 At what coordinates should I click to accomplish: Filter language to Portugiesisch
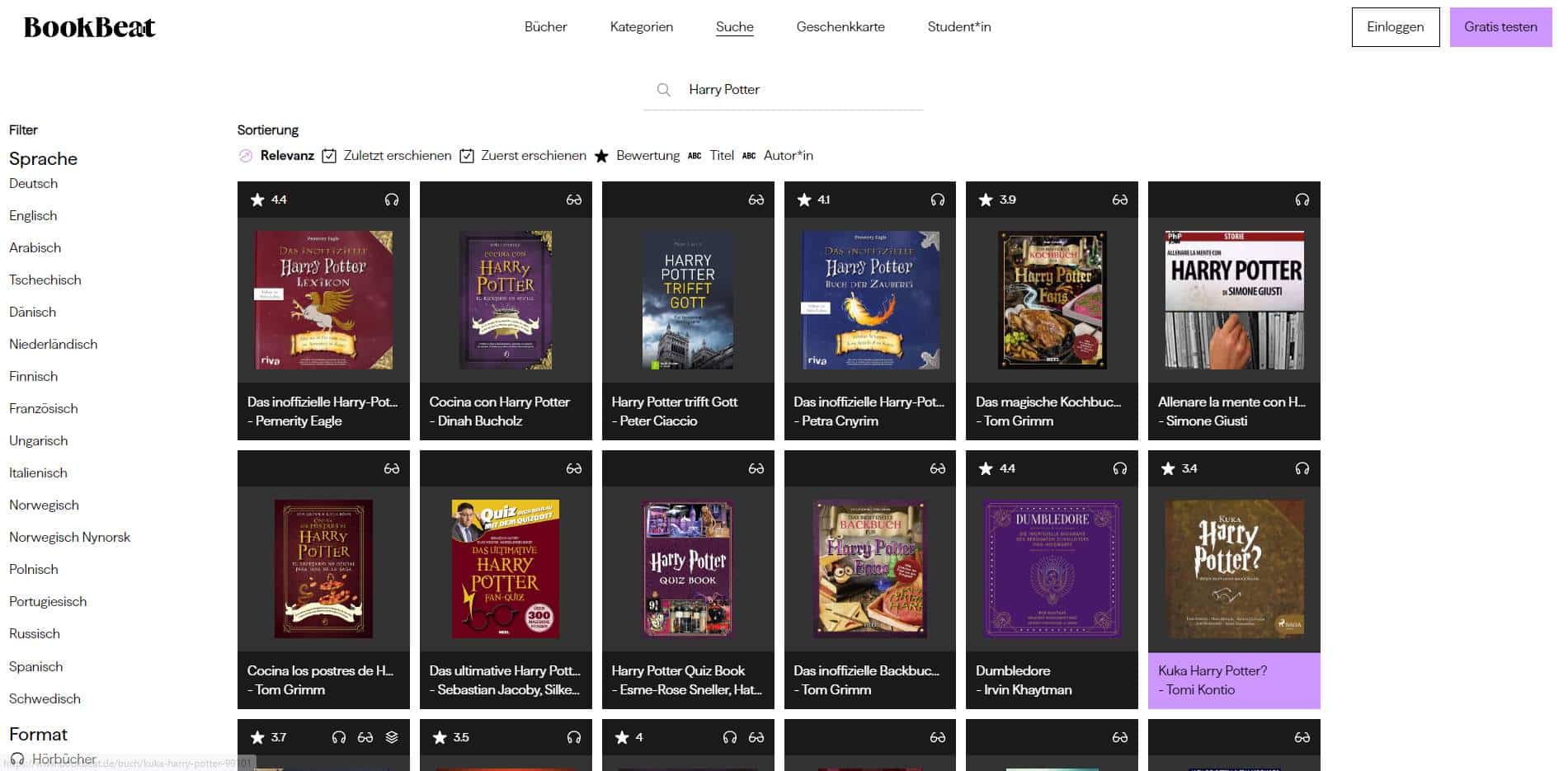[47, 601]
